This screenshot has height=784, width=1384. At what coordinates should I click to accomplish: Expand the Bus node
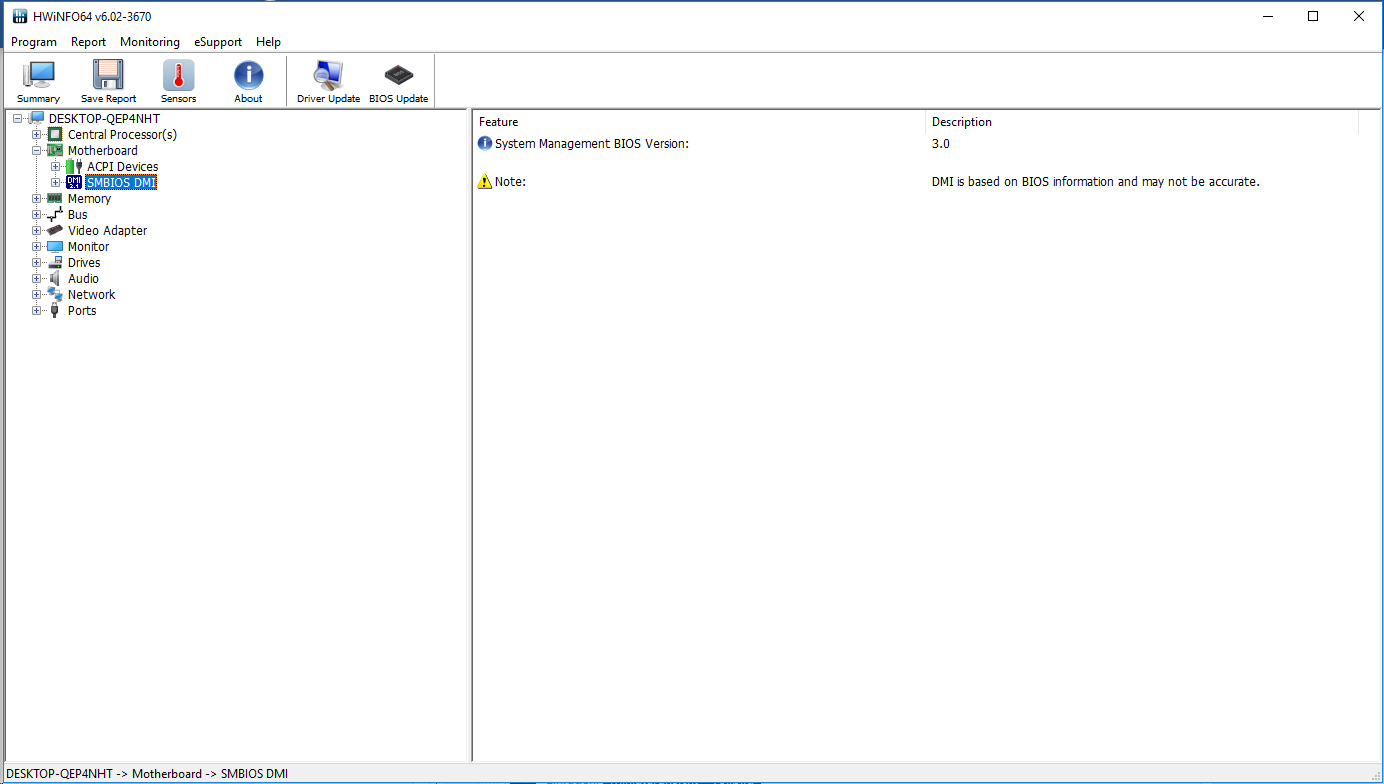point(37,215)
